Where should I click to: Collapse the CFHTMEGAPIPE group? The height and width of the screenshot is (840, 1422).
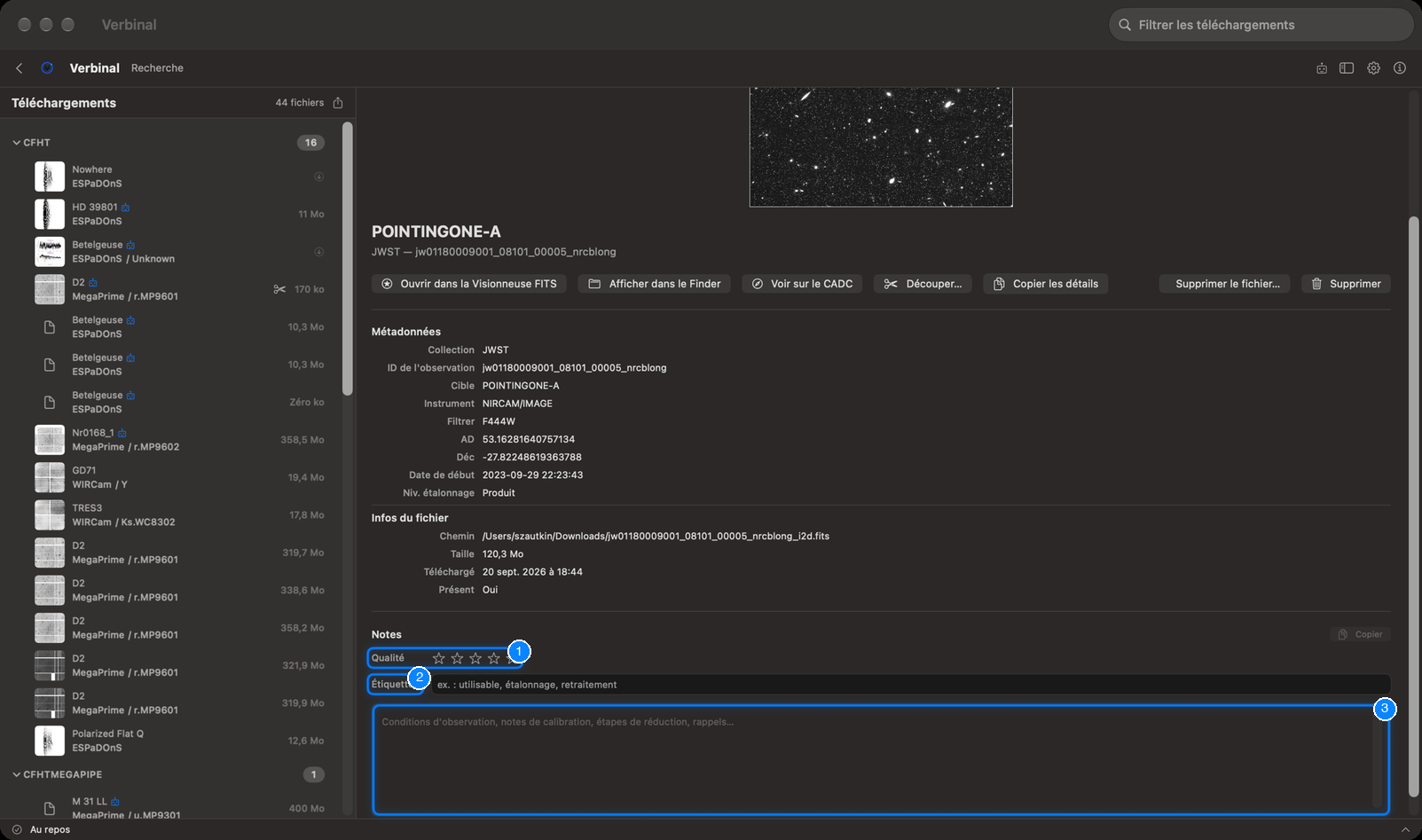coord(16,774)
